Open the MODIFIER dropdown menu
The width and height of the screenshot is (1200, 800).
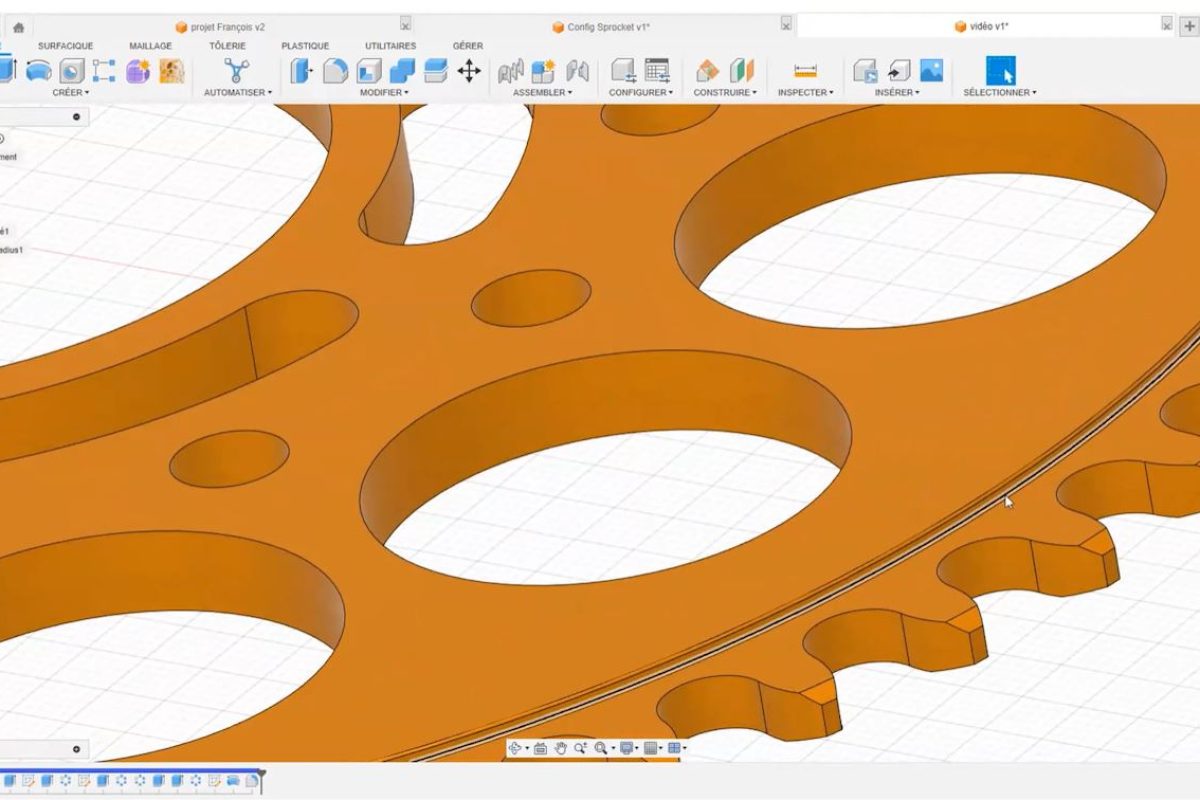click(384, 93)
